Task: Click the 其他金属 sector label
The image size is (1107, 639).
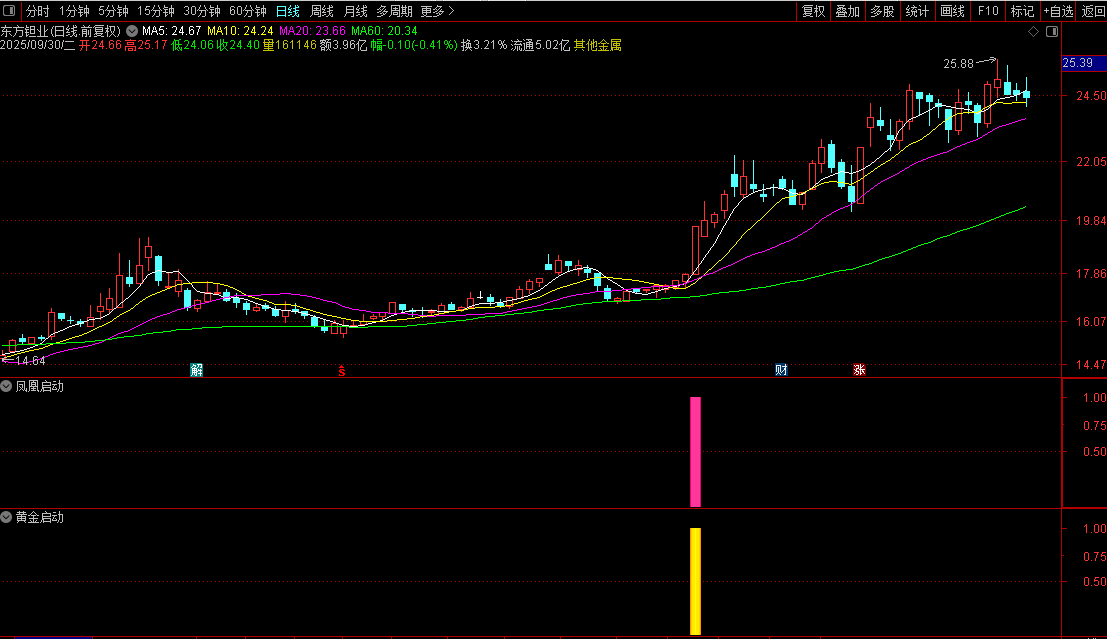Action: click(597, 45)
